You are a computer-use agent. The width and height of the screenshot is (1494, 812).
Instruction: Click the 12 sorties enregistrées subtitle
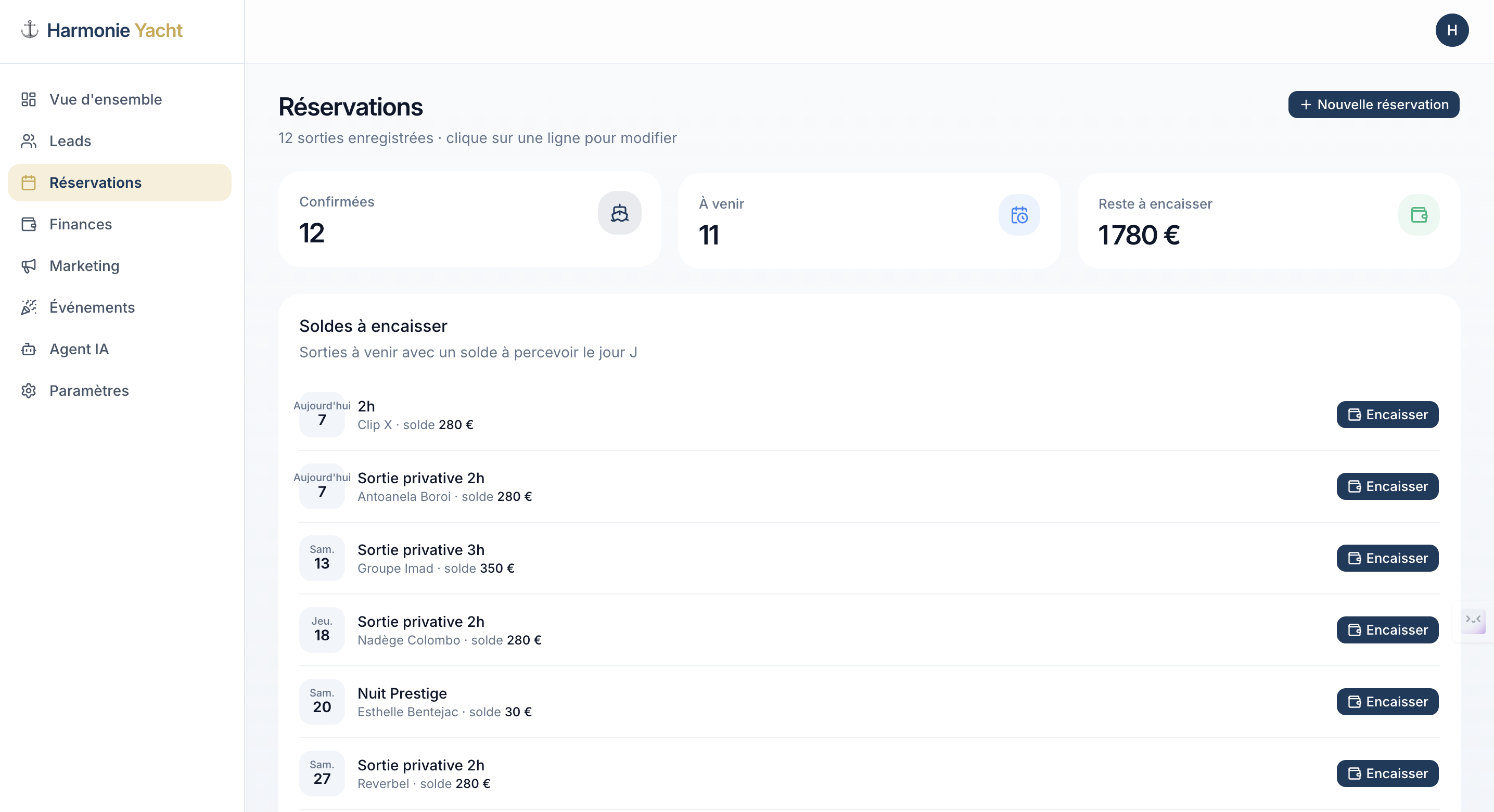pyautogui.click(x=477, y=138)
